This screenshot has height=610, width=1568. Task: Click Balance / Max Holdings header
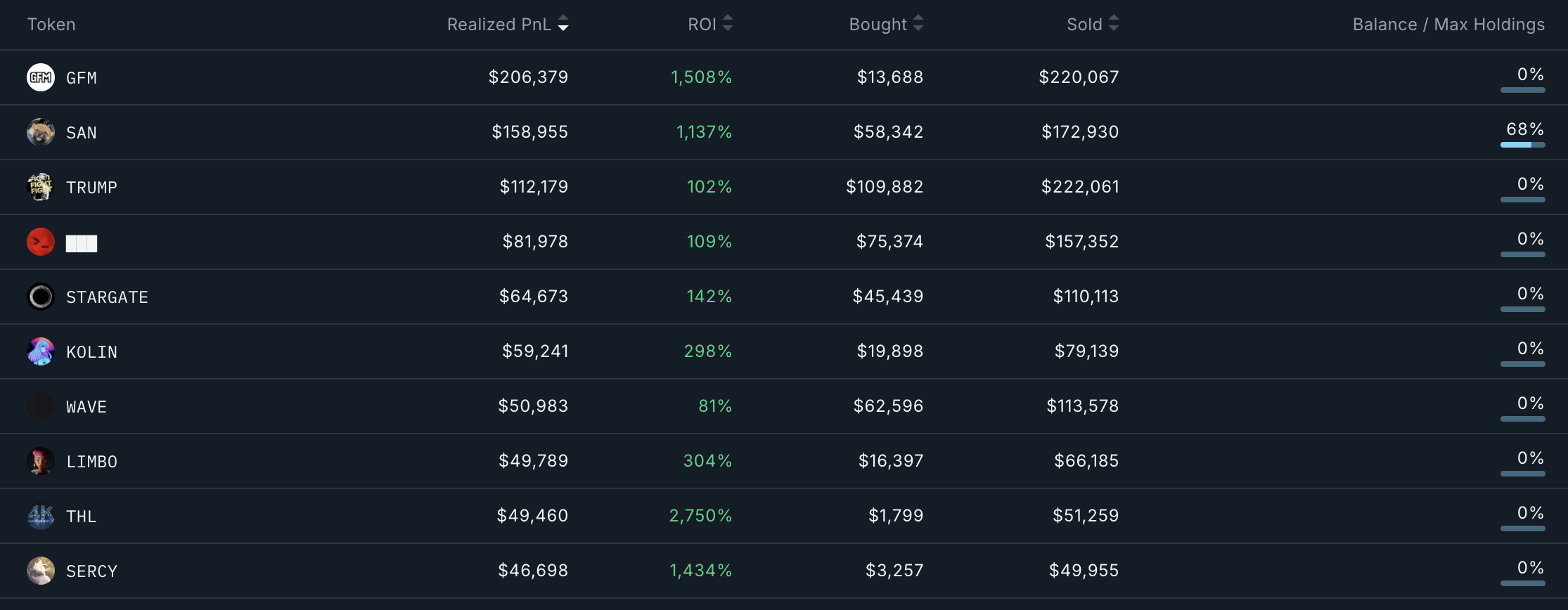click(x=1448, y=25)
